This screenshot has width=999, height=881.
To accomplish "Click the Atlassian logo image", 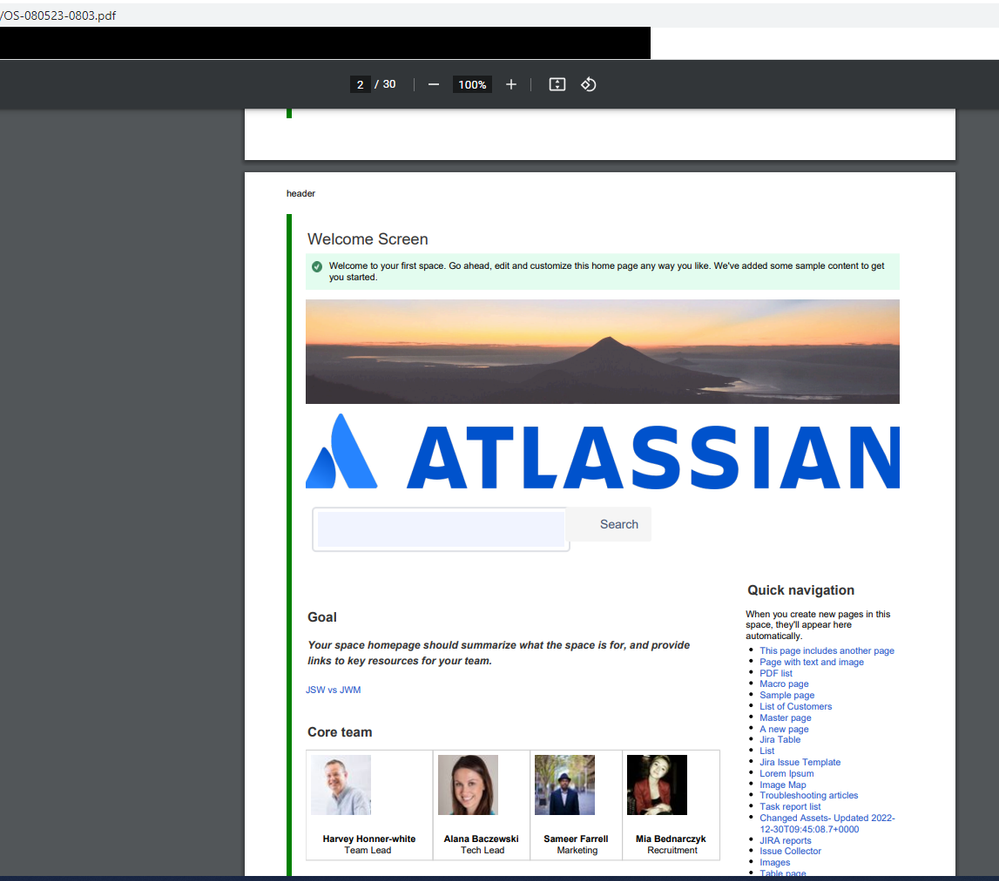I will [603, 451].
